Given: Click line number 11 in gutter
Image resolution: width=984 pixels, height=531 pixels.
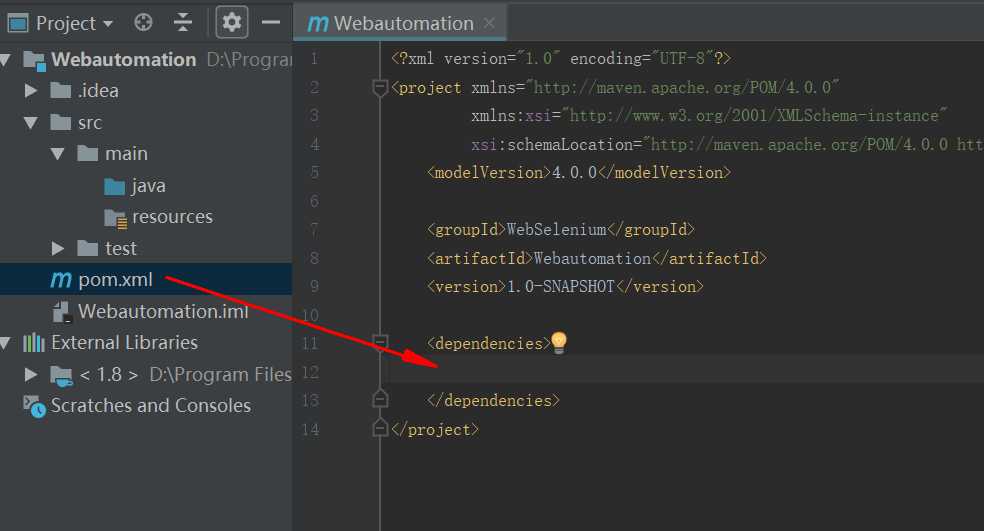Looking at the screenshot, I should [x=310, y=343].
